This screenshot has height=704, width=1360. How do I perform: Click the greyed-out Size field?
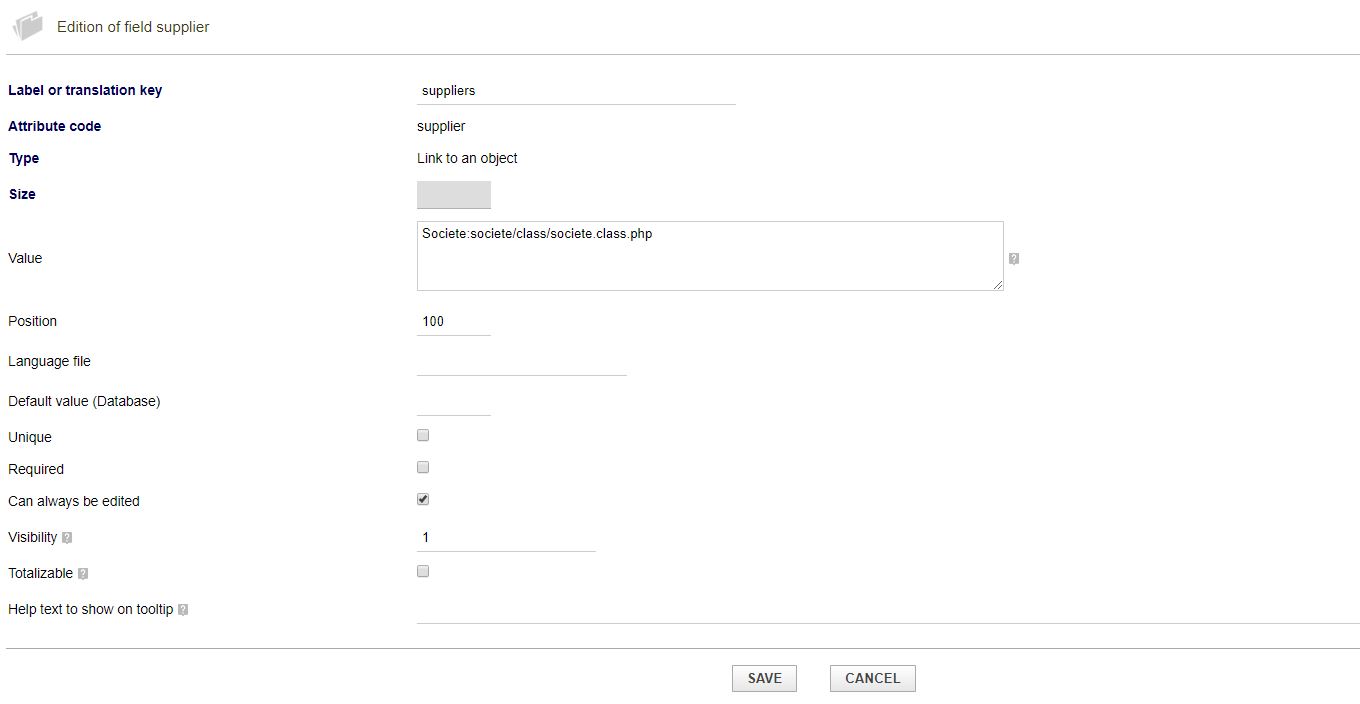[453, 195]
